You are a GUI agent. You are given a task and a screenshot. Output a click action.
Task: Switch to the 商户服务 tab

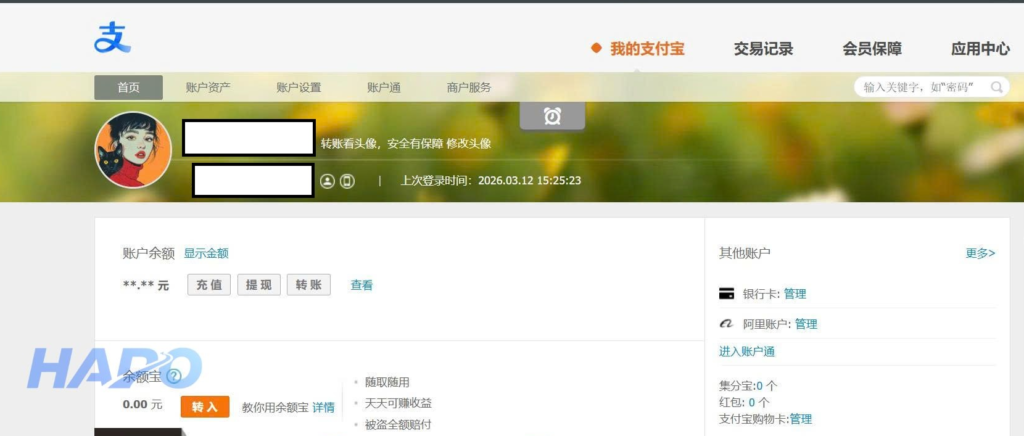469,87
